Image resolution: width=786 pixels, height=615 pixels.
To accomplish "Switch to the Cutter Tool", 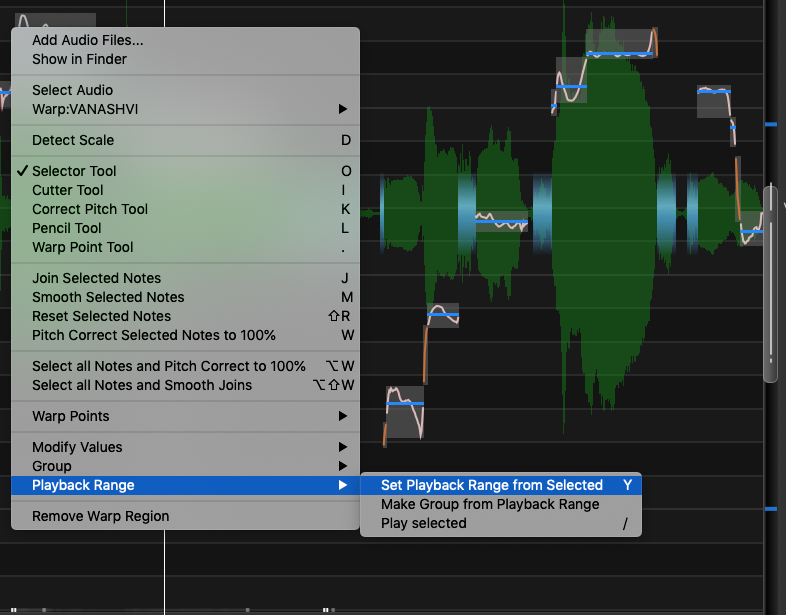I will tap(67, 190).
